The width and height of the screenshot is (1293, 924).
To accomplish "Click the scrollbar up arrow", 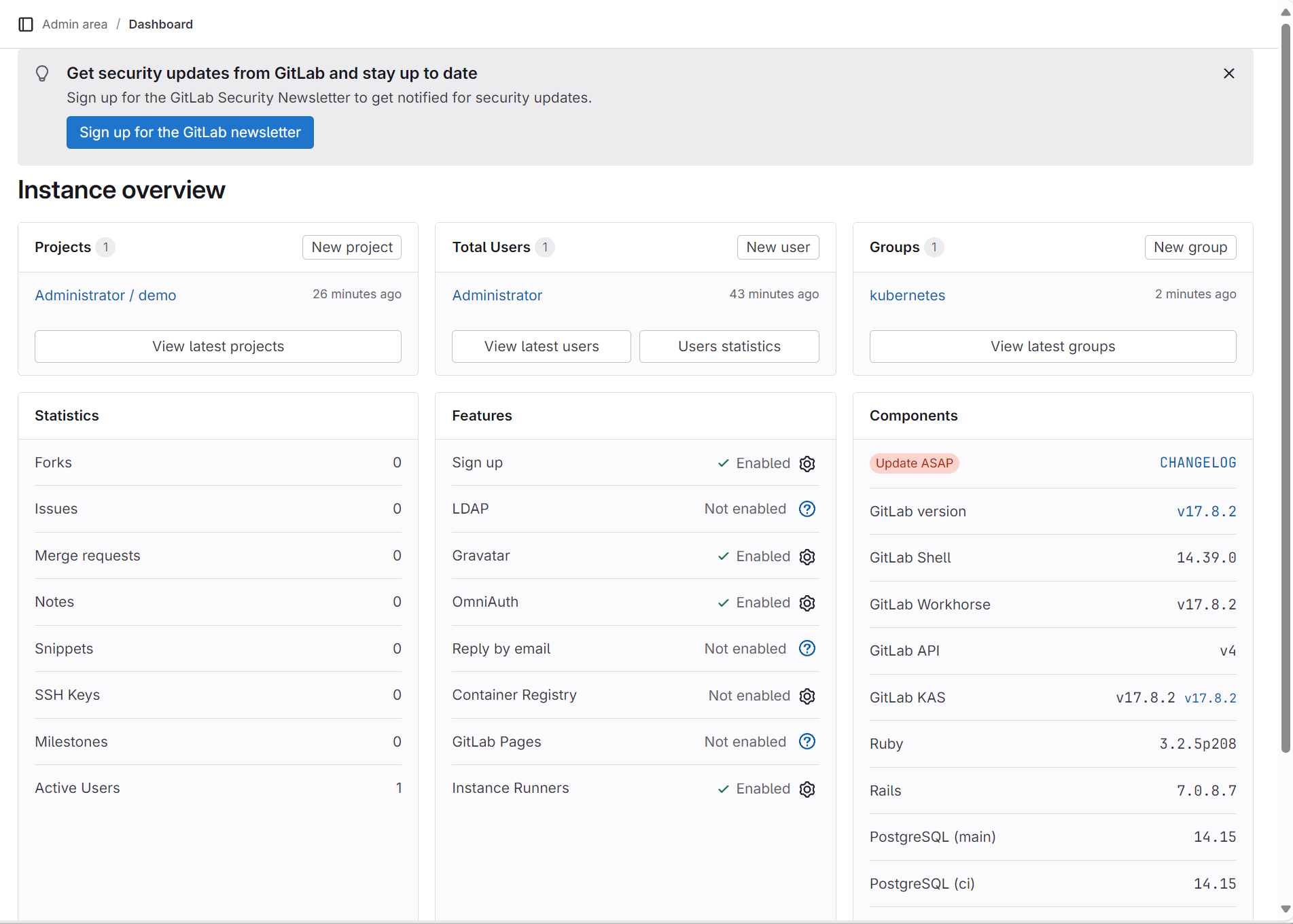I will [1286, 12].
